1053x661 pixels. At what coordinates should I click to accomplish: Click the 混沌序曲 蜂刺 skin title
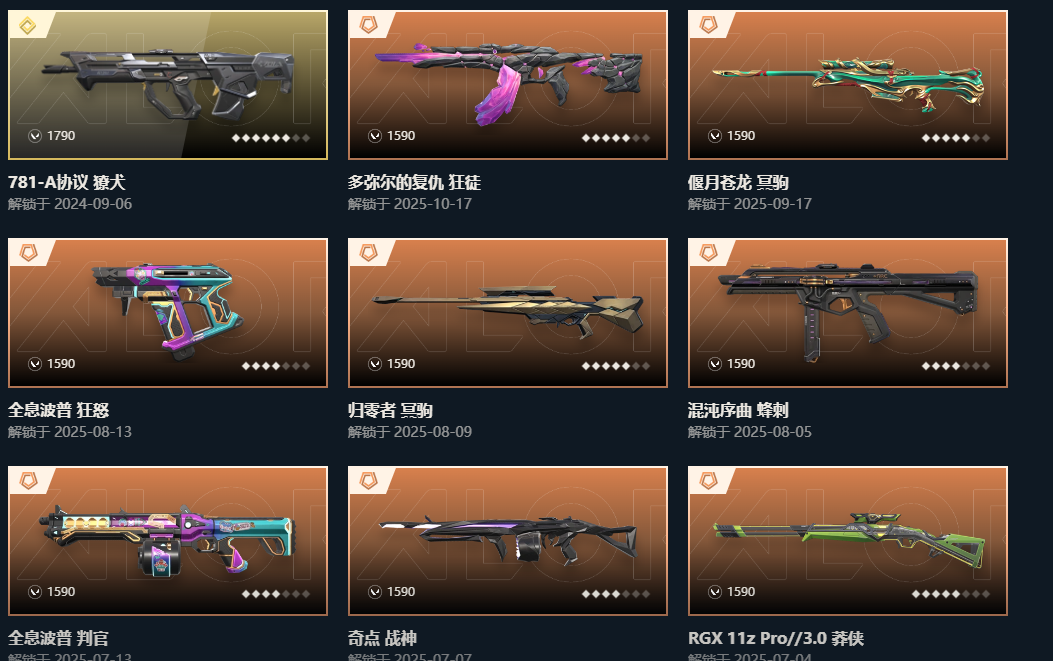738,410
